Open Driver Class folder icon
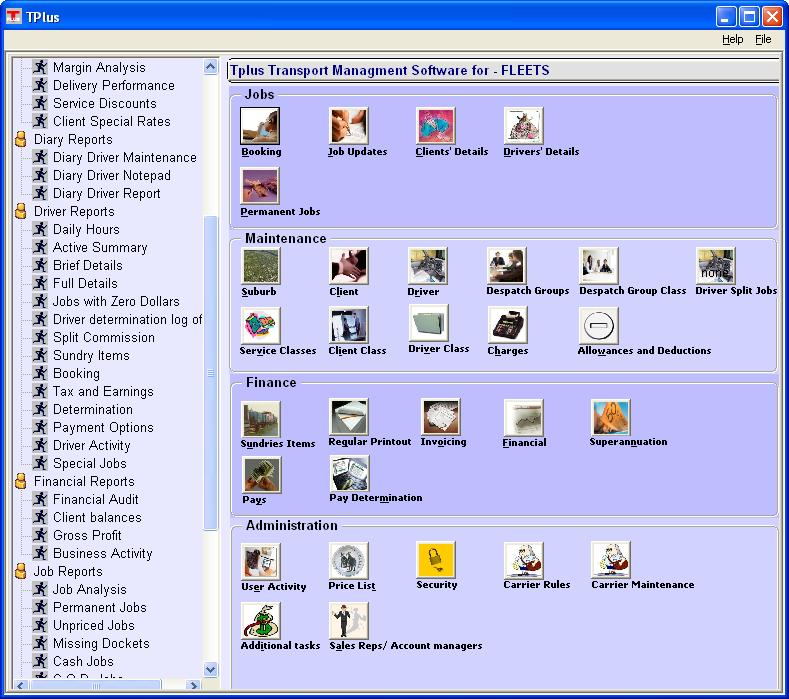The width and height of the screenshot is (789, 699). pos(428,324)
